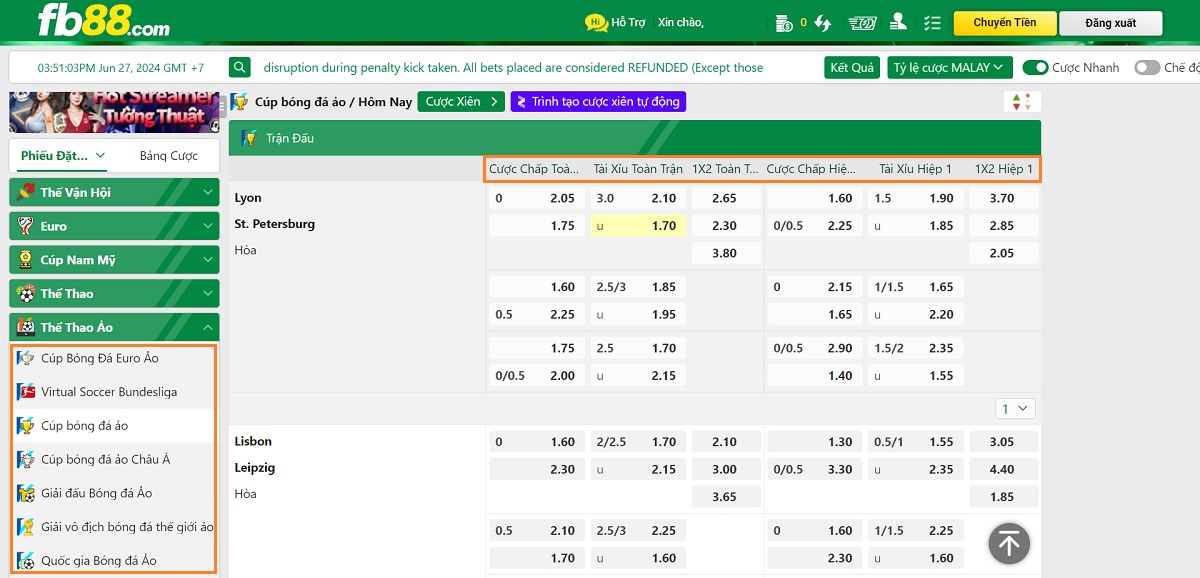Screen dimensions: 1200x578
Task: Enable the Chế độ toggle switch
Action: click(1146, 68)
